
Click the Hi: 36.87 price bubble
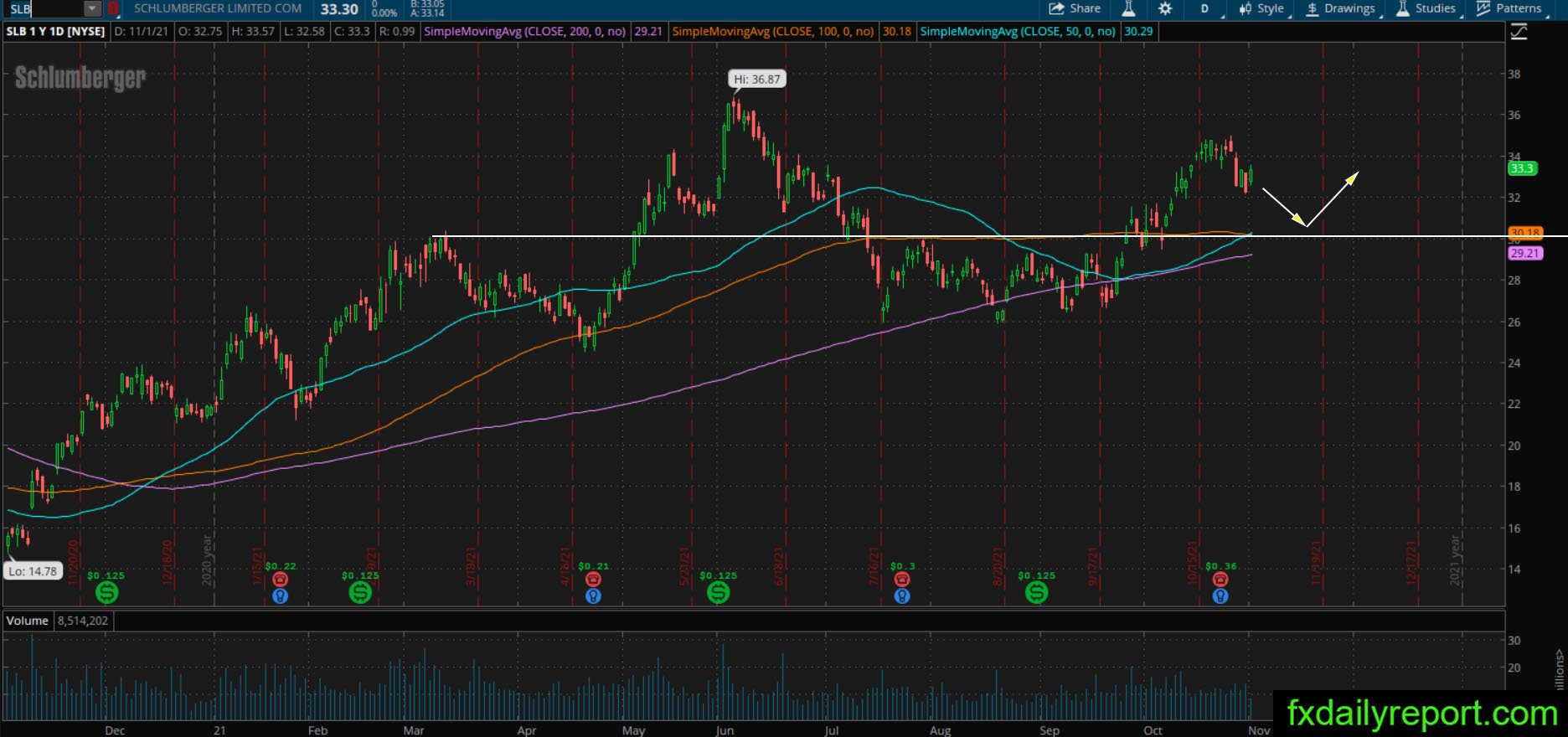pyautogui.click(x=757, y=80)
